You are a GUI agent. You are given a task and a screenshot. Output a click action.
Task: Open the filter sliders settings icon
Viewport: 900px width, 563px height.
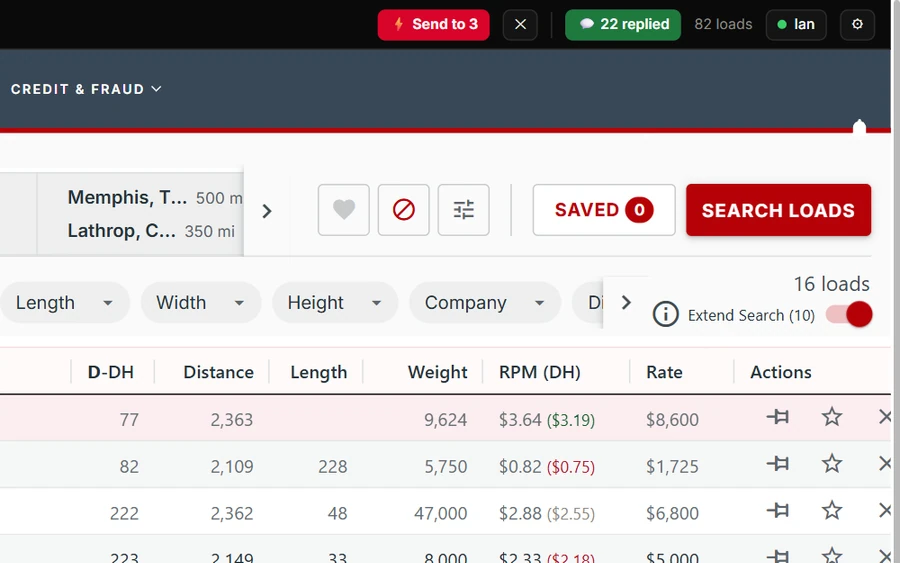tap(464, 210)
